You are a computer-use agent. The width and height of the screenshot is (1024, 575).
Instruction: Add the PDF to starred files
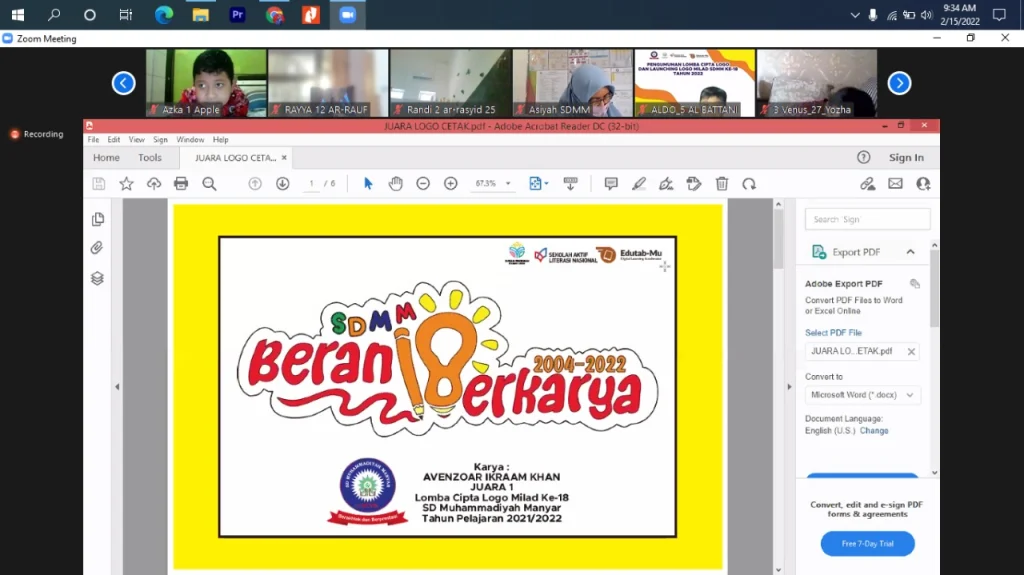tap(126, 184)
